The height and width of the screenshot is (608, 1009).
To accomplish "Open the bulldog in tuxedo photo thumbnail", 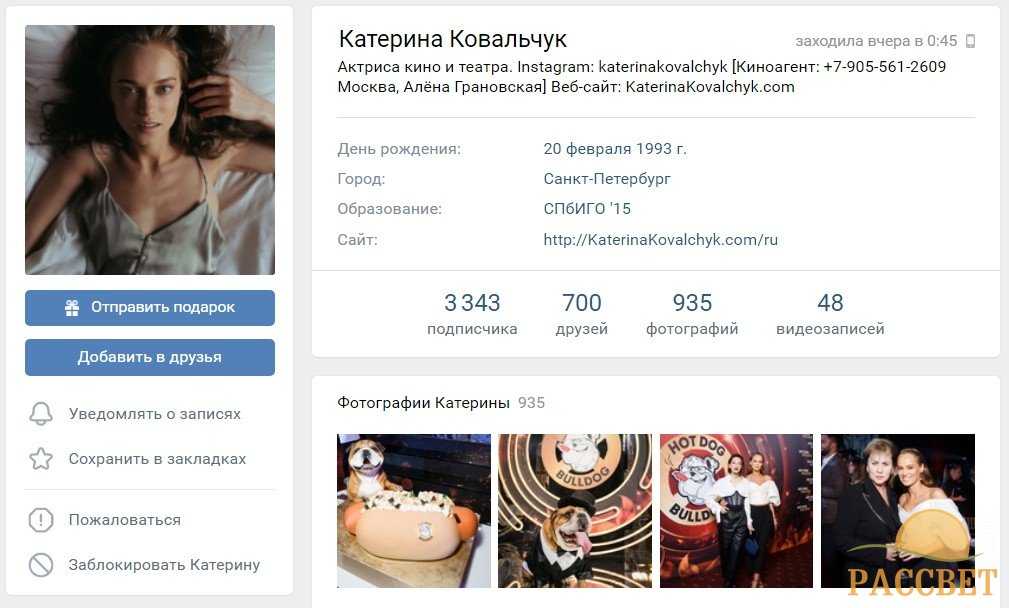I will point(575,511).
